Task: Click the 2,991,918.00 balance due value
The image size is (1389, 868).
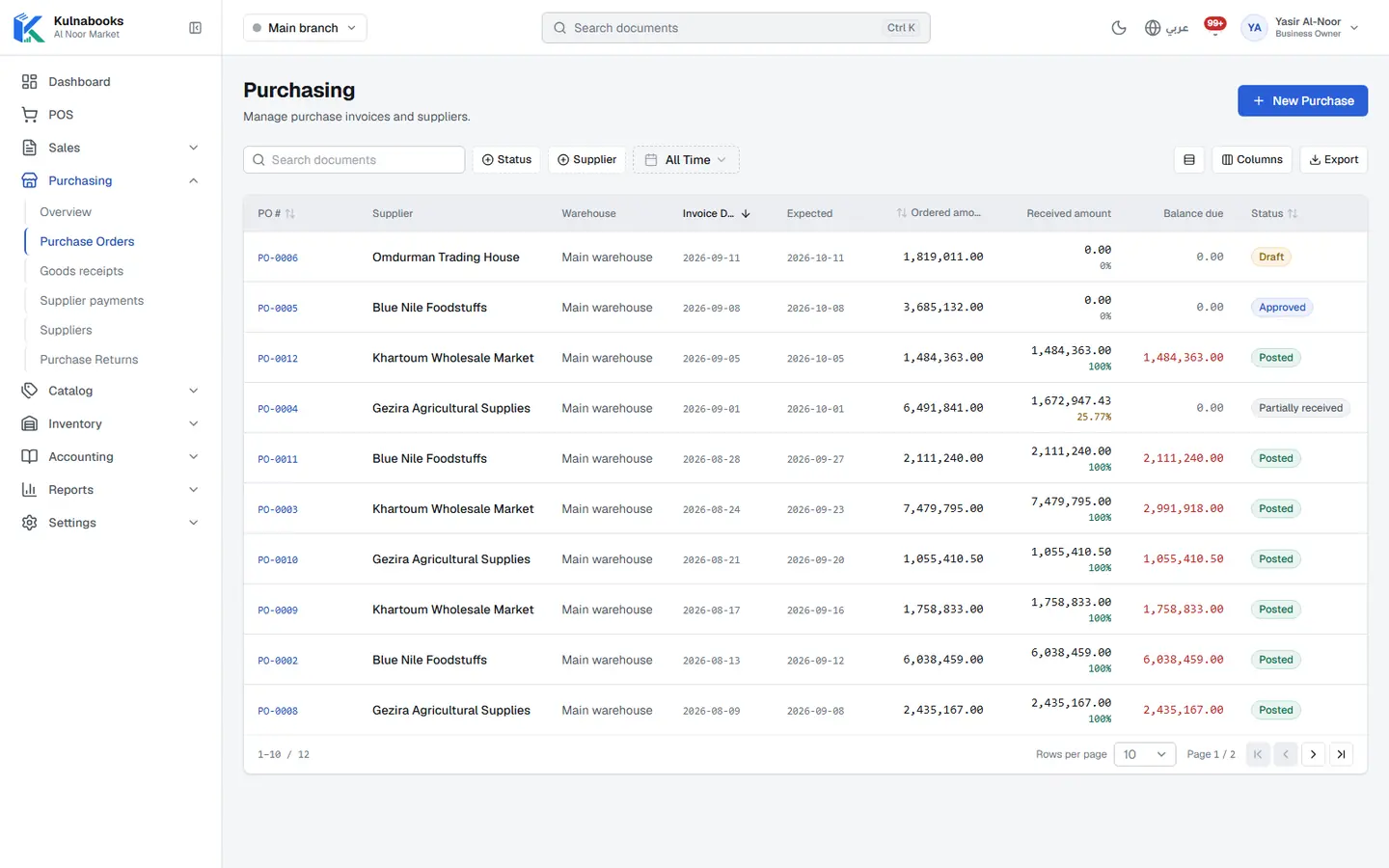Action: click(1184, 509)
